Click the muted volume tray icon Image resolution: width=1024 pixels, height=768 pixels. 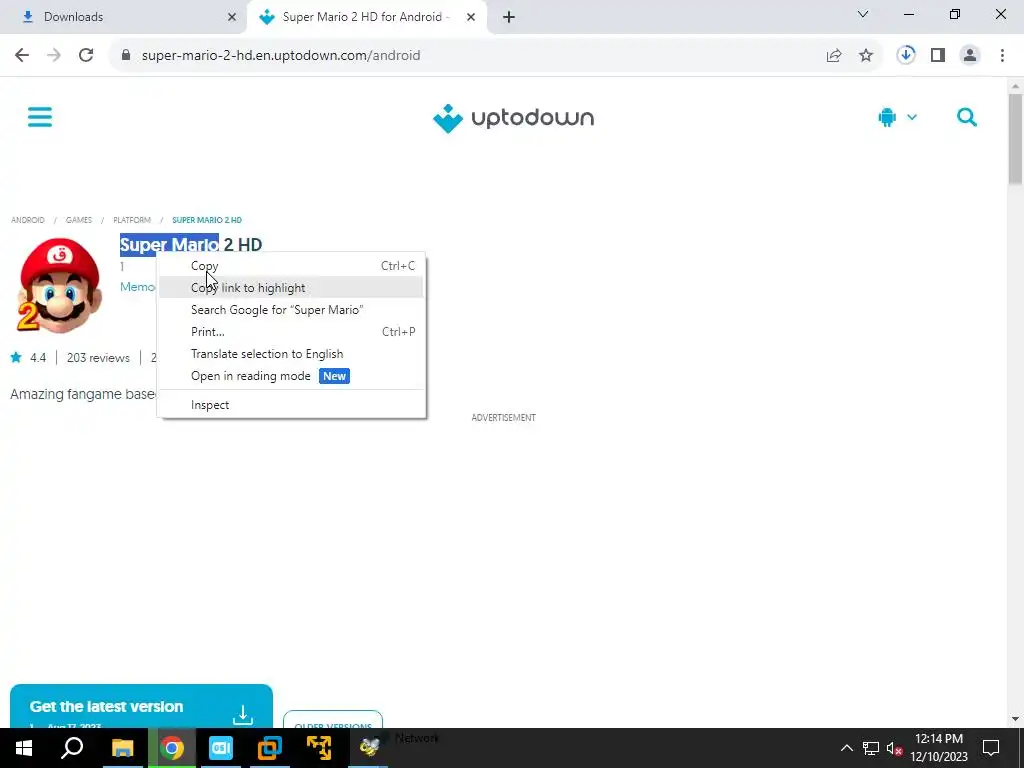894,748
